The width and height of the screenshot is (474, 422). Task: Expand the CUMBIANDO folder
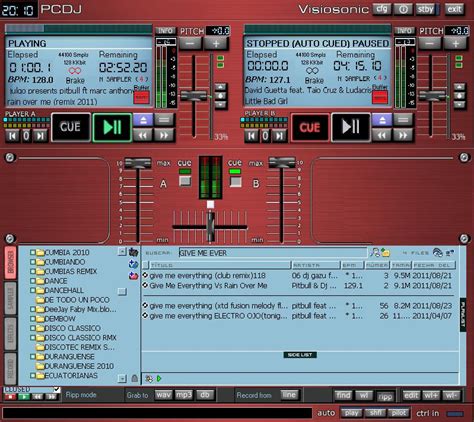coord(33,262)
